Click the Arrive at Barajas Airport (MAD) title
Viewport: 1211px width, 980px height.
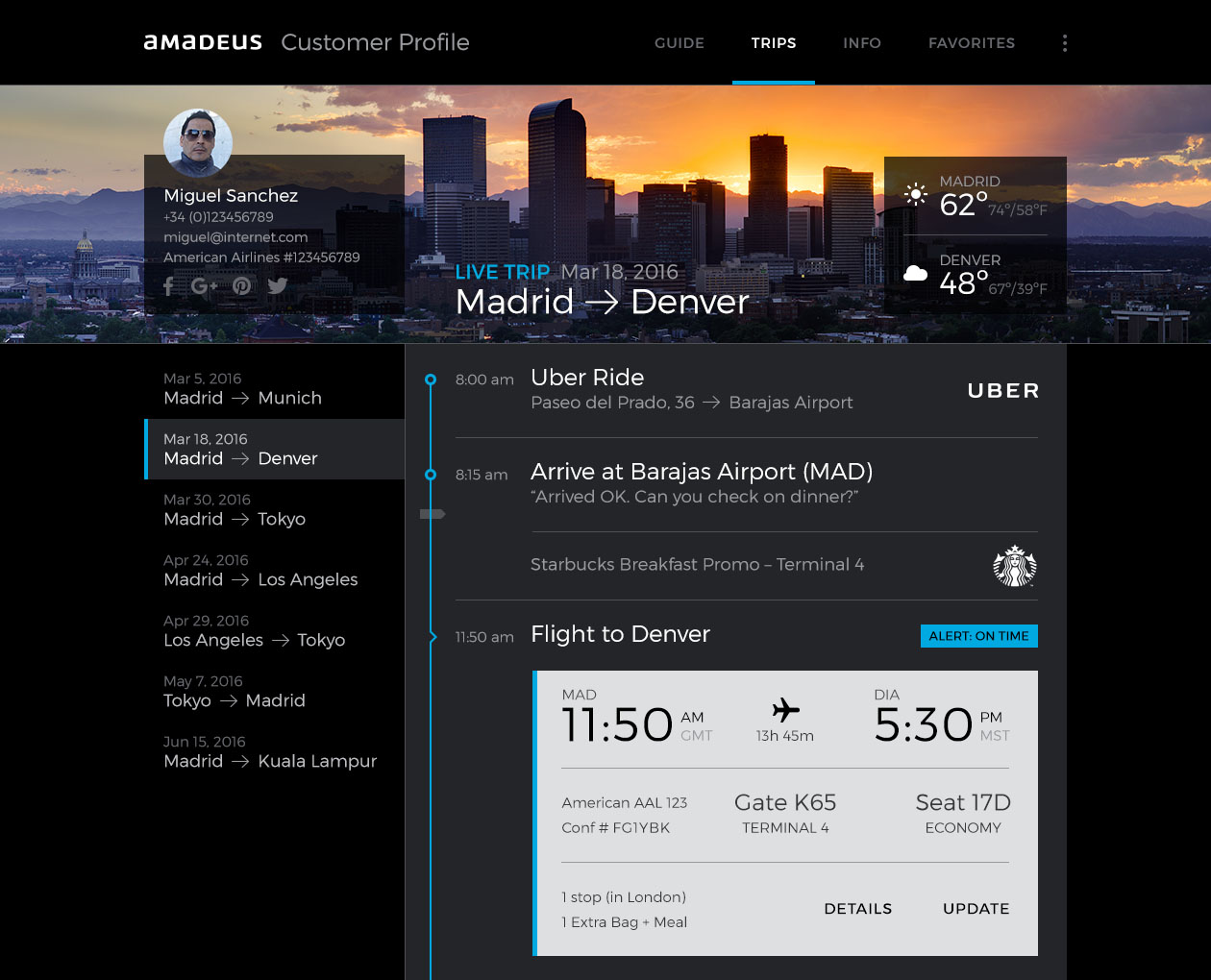pos(702,472)
